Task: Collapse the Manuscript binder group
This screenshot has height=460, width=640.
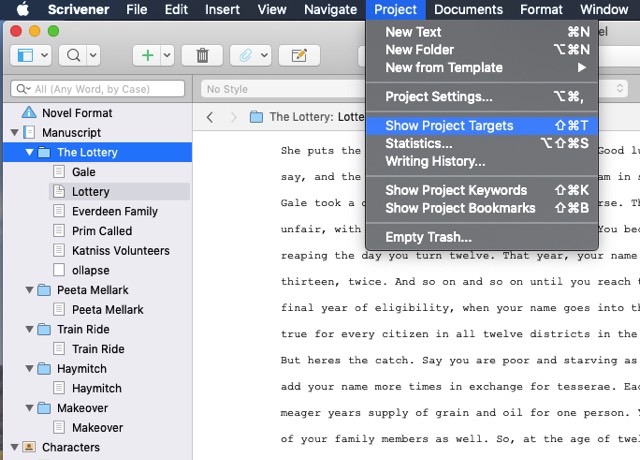Action: pyautogui.click(x=15, y=133)
